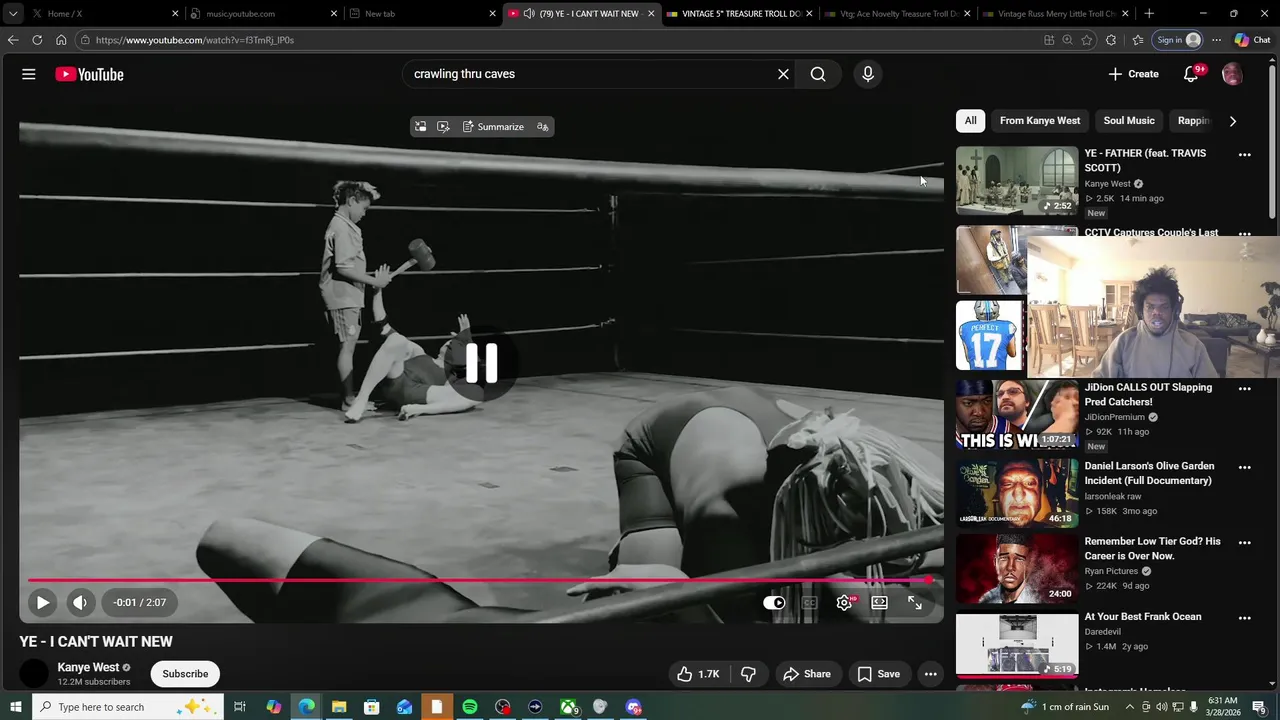This screenshot has width=1280, height=720.
Task: Share this video
Action: click(x=807, y=674)
